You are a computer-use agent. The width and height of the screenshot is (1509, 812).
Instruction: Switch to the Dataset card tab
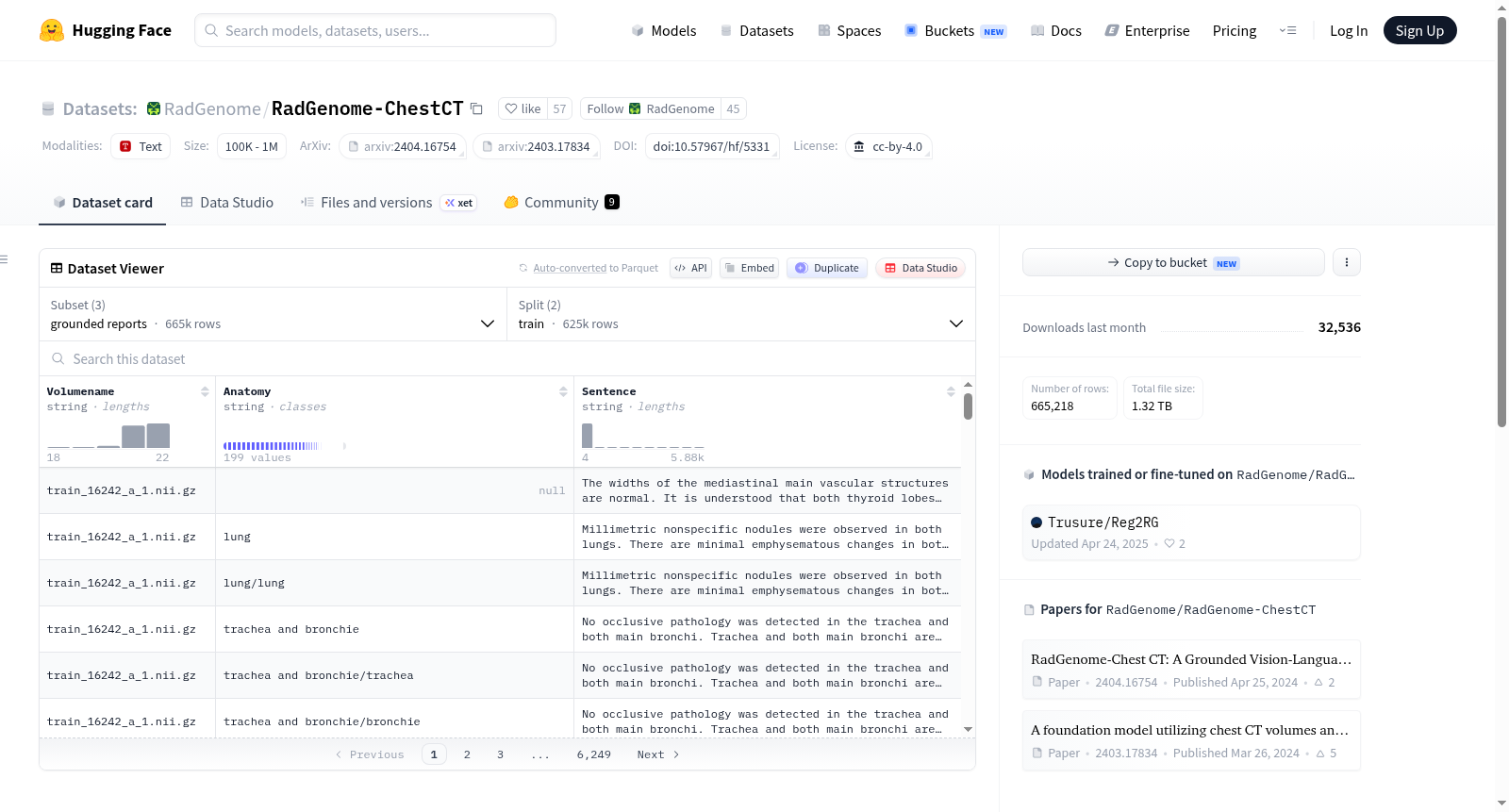(x=103, y=202)
